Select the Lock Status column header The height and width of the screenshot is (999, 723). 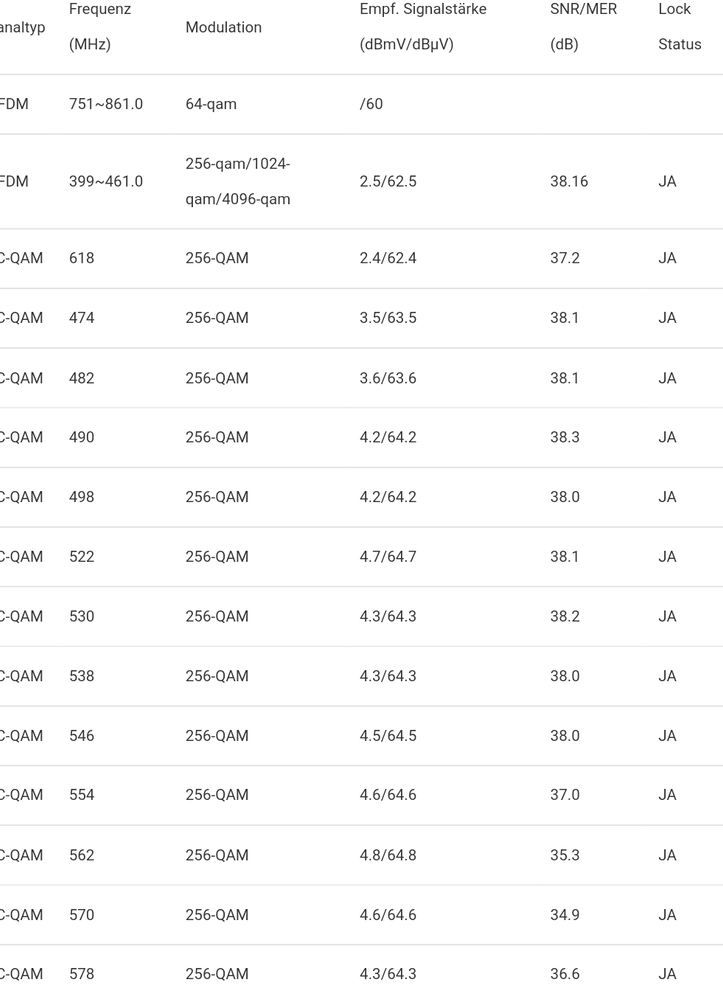point(679,27)
